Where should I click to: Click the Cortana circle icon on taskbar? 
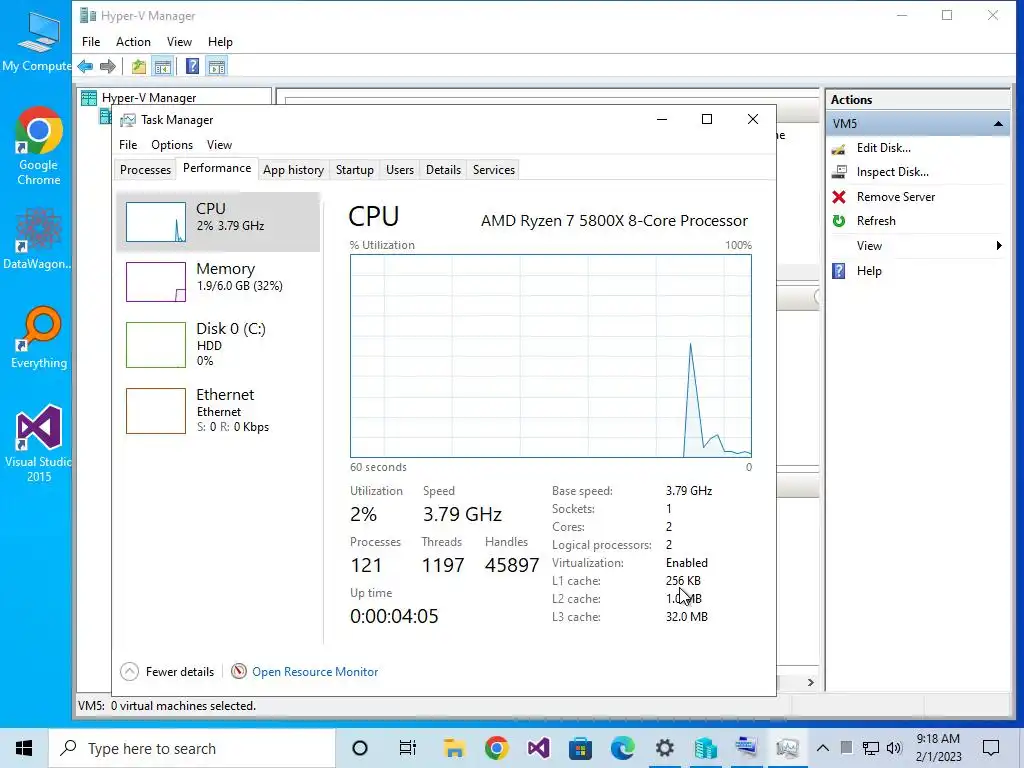tap(360, 748)
